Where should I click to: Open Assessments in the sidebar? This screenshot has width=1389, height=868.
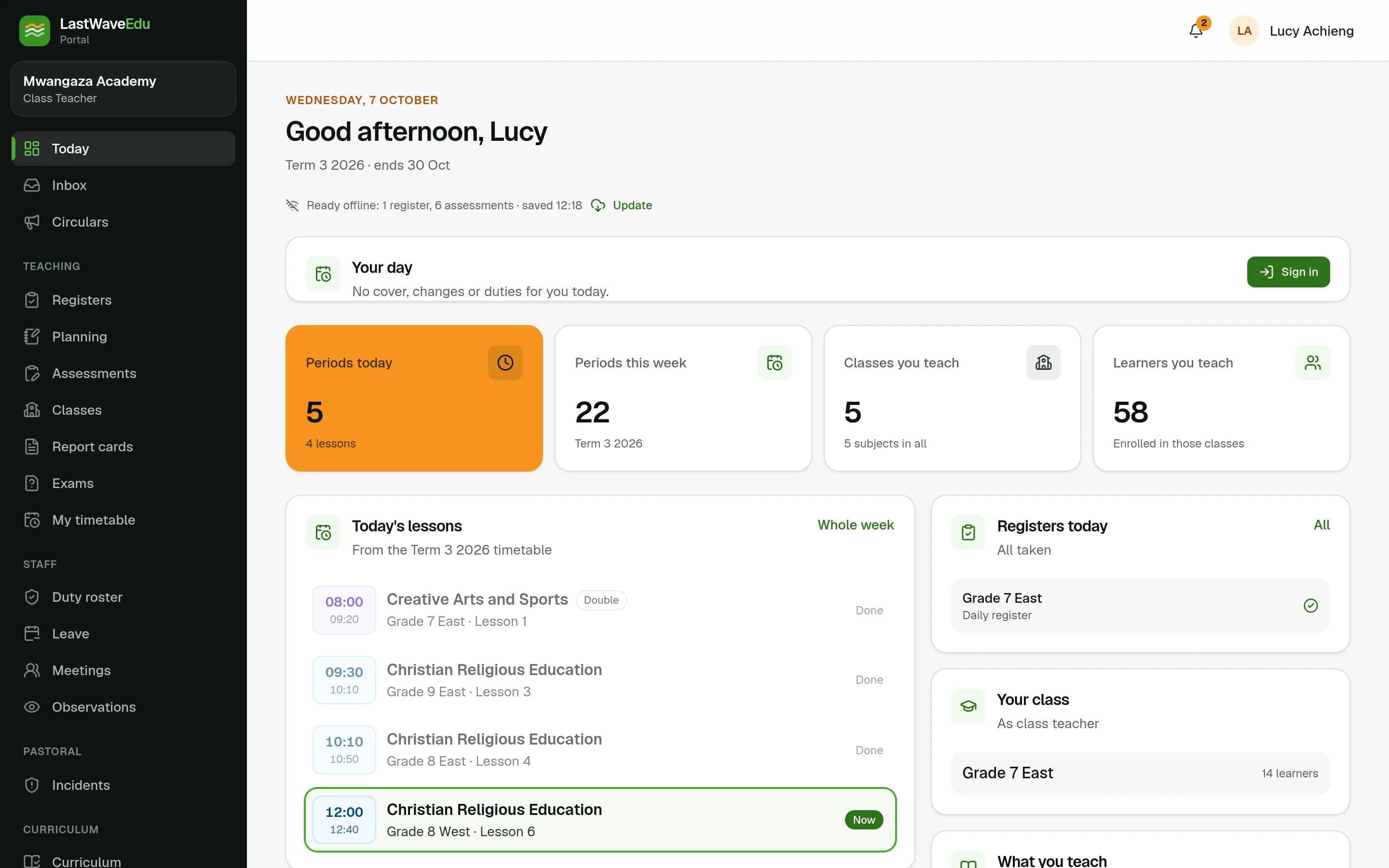(x=123, y=374)
